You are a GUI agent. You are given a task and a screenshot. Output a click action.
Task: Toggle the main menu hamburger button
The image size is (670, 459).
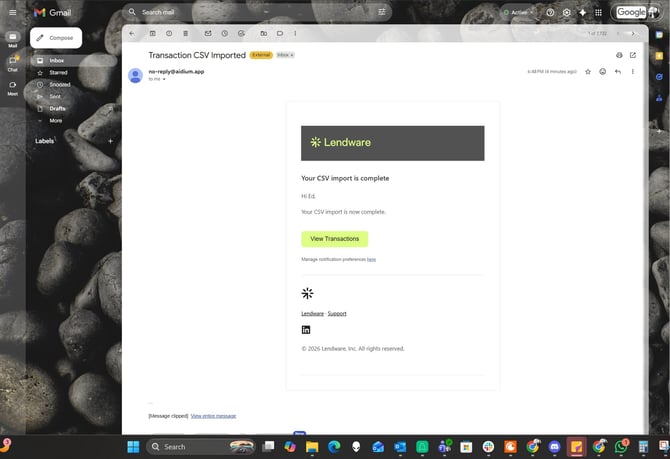point(12,12)
